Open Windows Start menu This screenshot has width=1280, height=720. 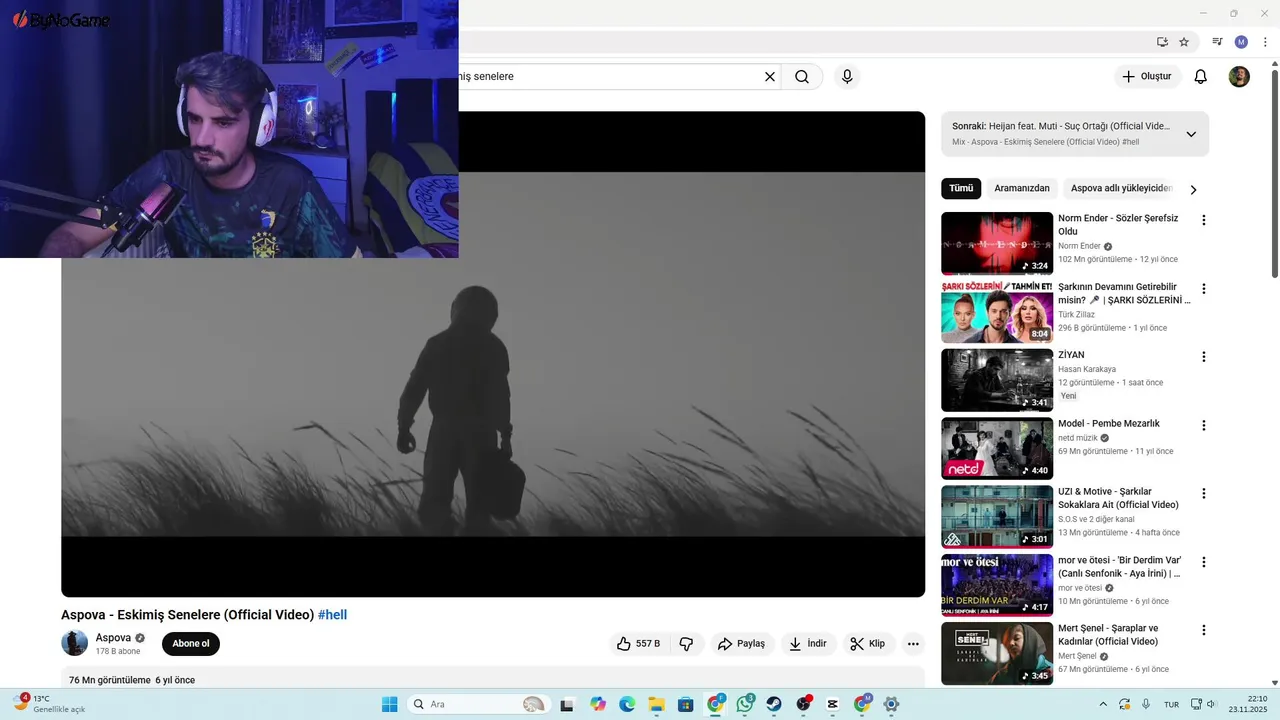389,704
